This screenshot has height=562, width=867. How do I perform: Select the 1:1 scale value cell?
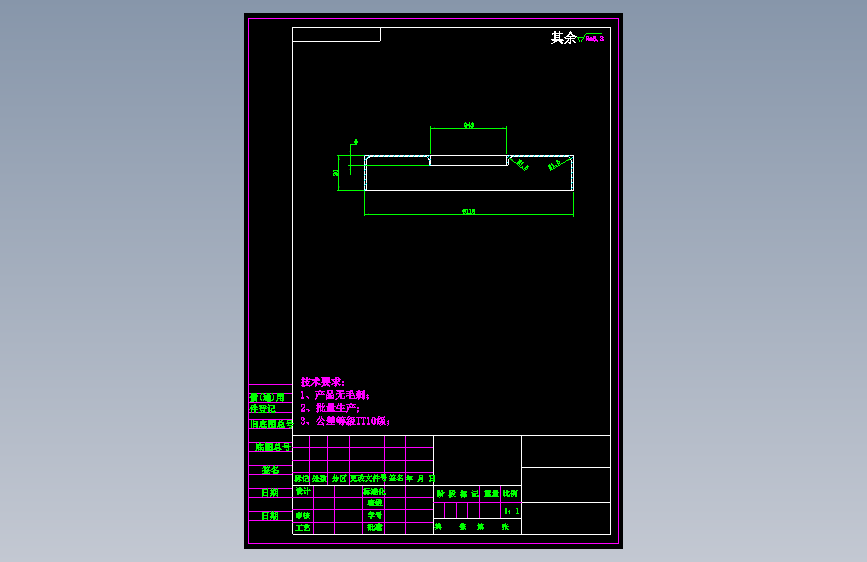pyautogui.click(x=511, y=511)
